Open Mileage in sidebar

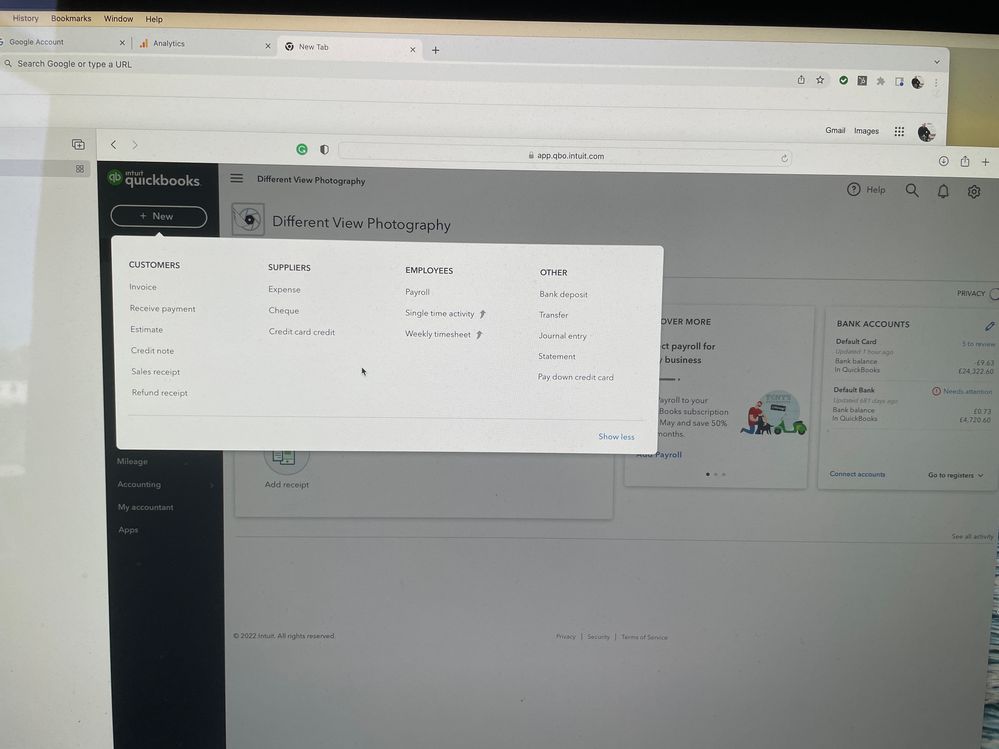point(132,461)
